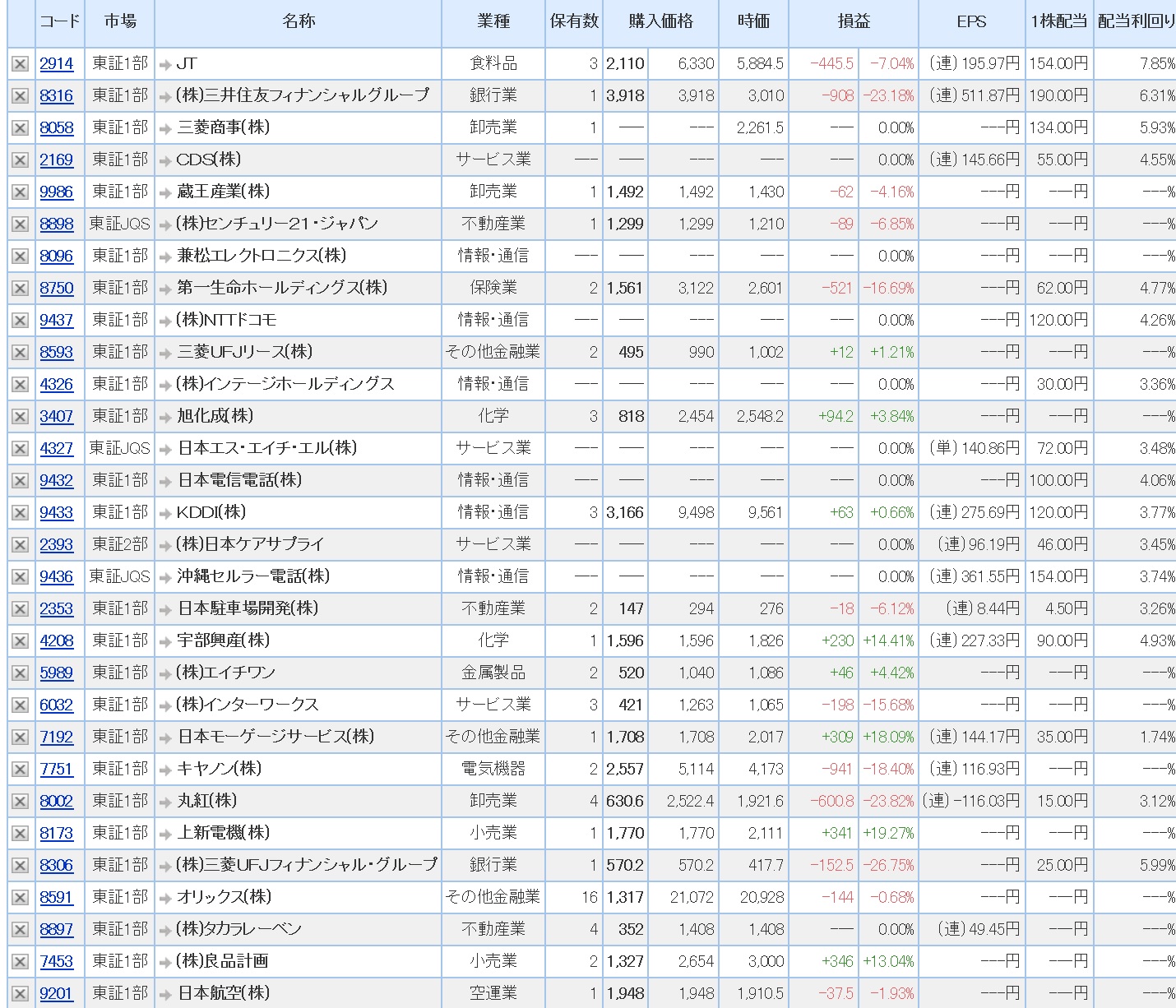Sort by the コード column header

[60, 21]
